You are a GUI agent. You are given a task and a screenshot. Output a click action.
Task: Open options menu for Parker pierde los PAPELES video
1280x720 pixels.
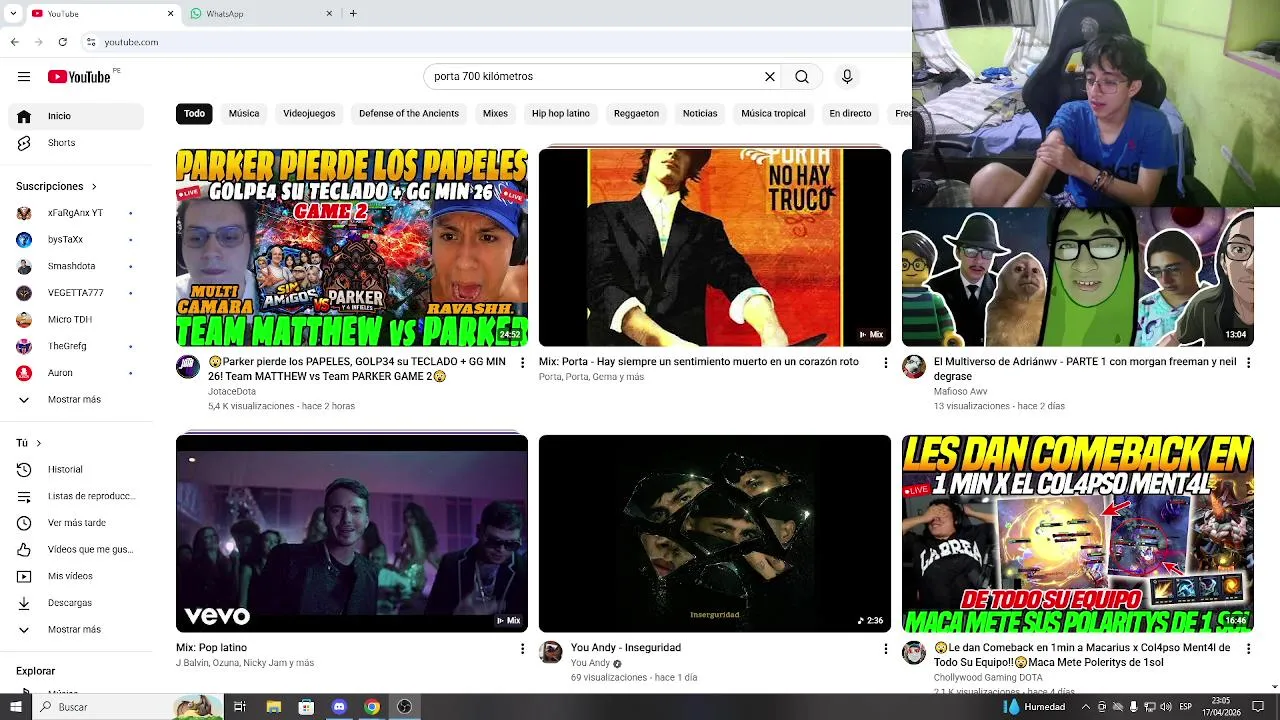click(522, 363)
